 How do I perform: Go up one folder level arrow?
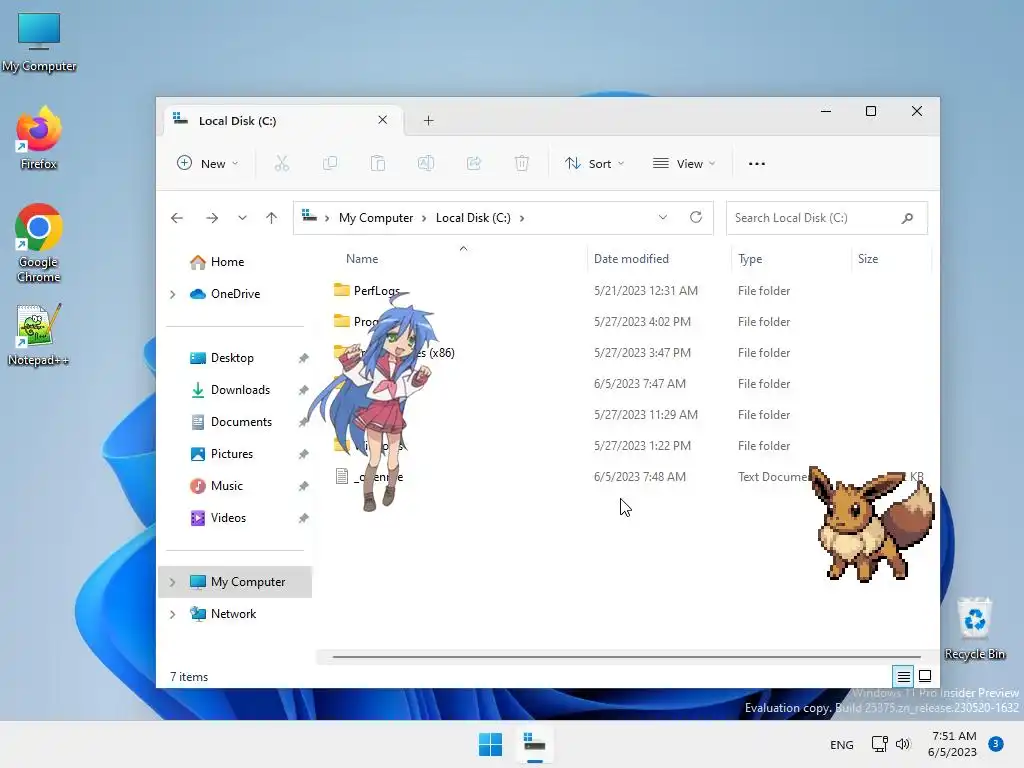click(272, 218)
